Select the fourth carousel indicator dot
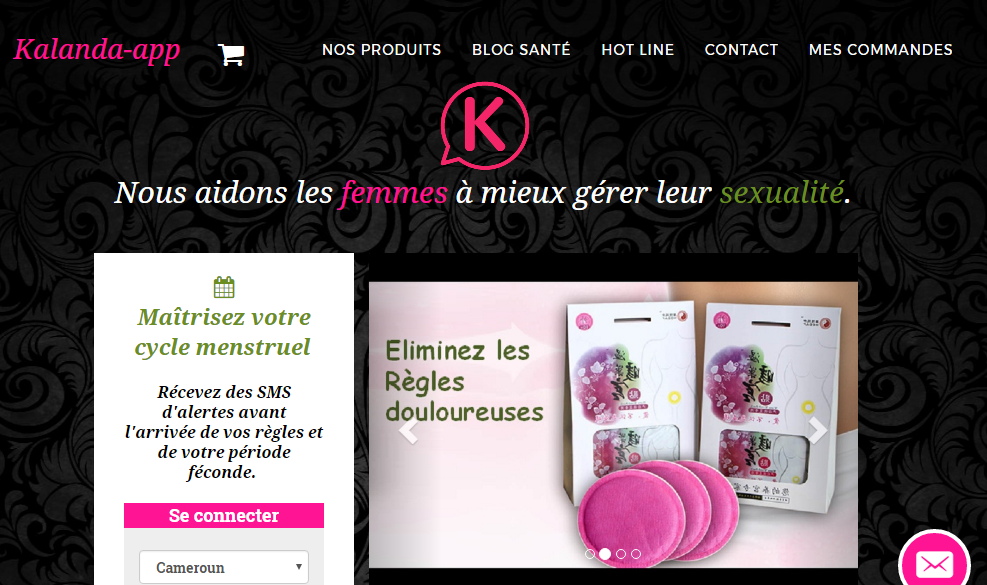 pos(636,554)
